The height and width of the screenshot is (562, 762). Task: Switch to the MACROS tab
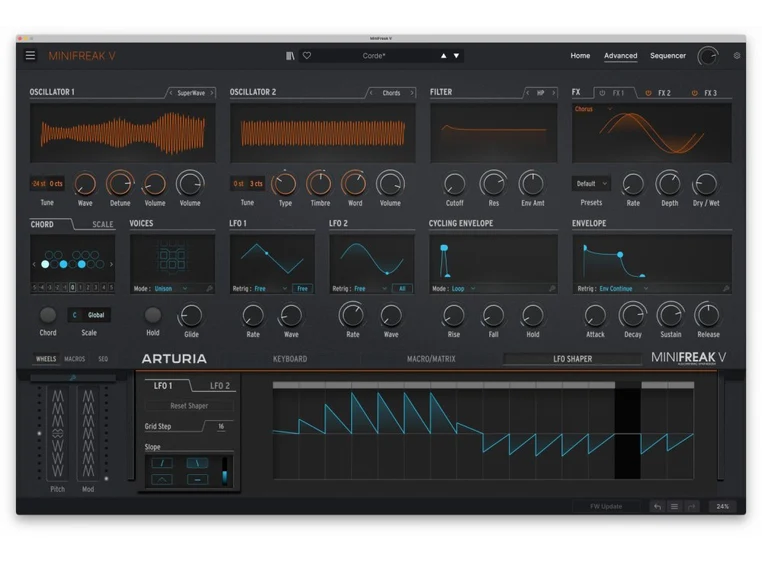[74, 359]
